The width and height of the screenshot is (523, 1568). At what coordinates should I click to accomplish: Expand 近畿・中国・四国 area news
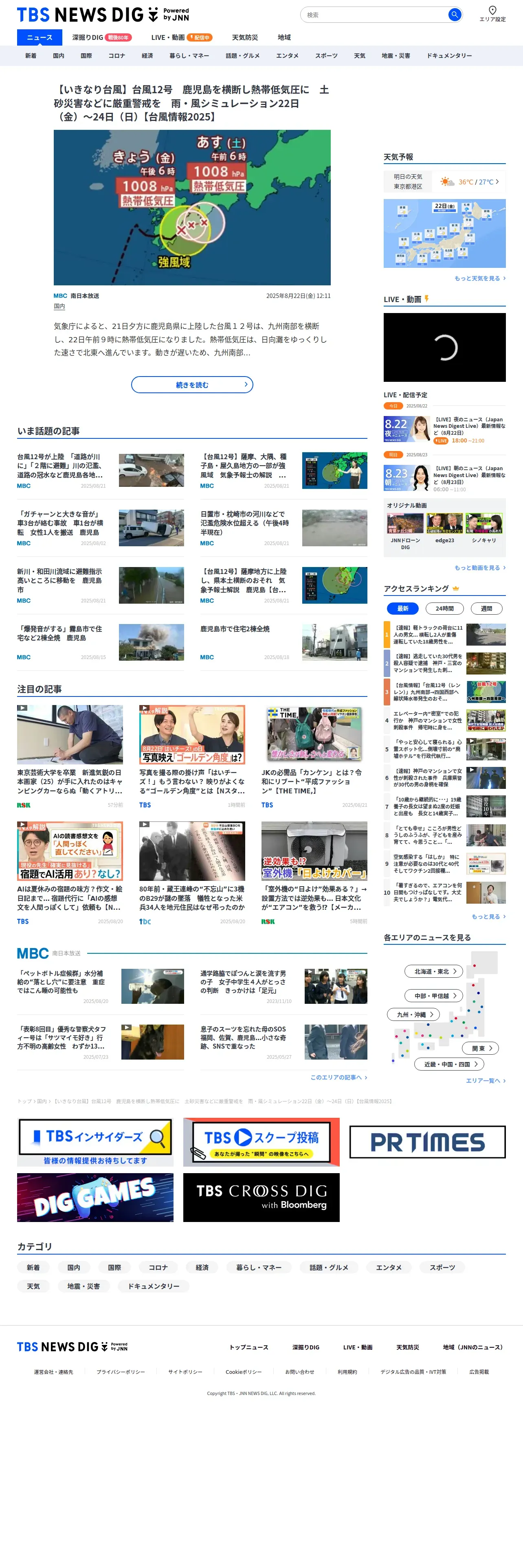pos(450,1064)
